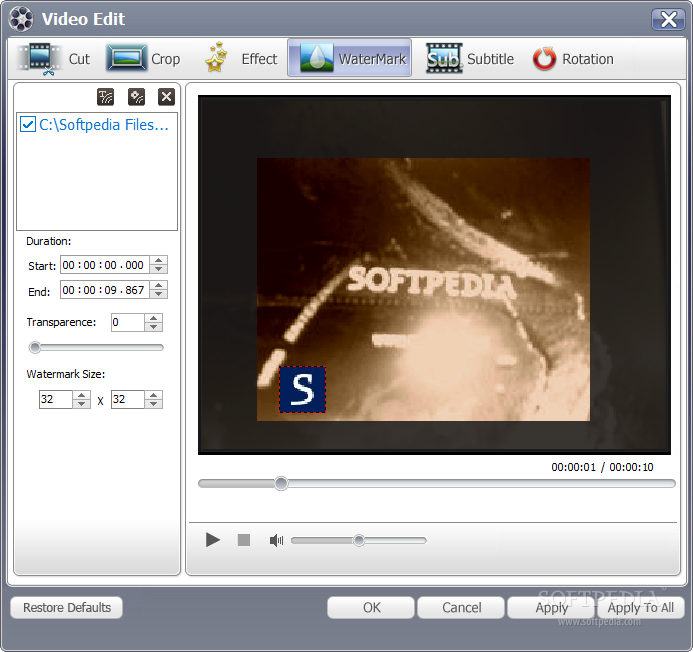The image size is (693, 652).
Task: Click the S watermark in the preview
Action: 302,389
